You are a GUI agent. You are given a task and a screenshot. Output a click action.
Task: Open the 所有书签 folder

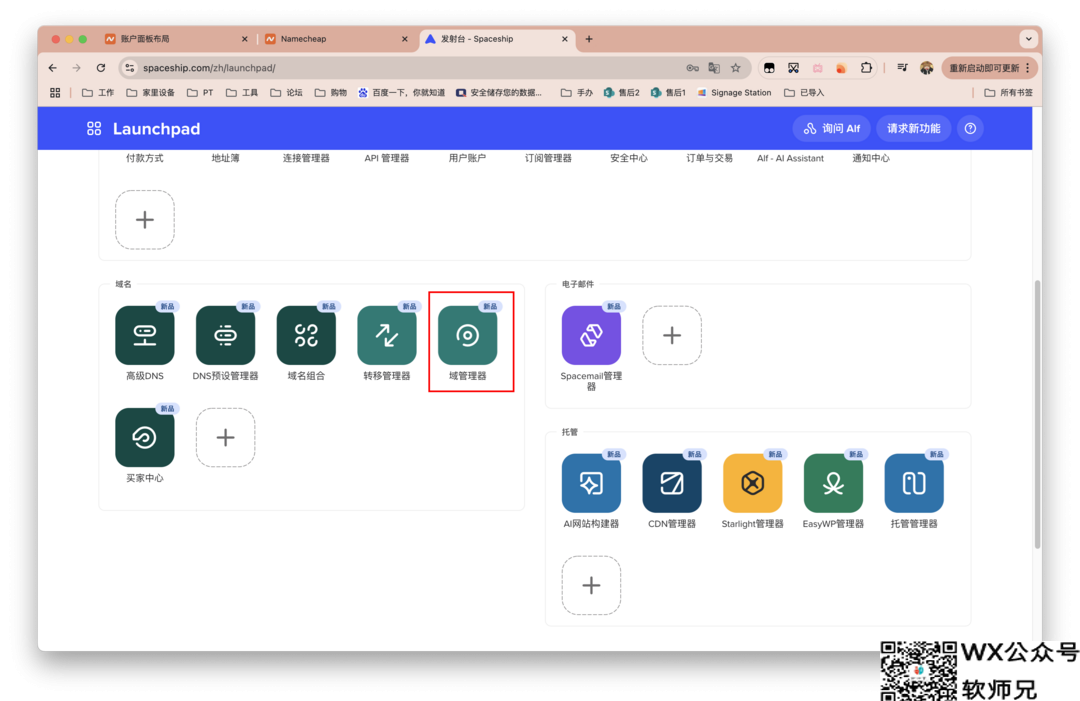pyautogui.click(x=1008, y=93)
